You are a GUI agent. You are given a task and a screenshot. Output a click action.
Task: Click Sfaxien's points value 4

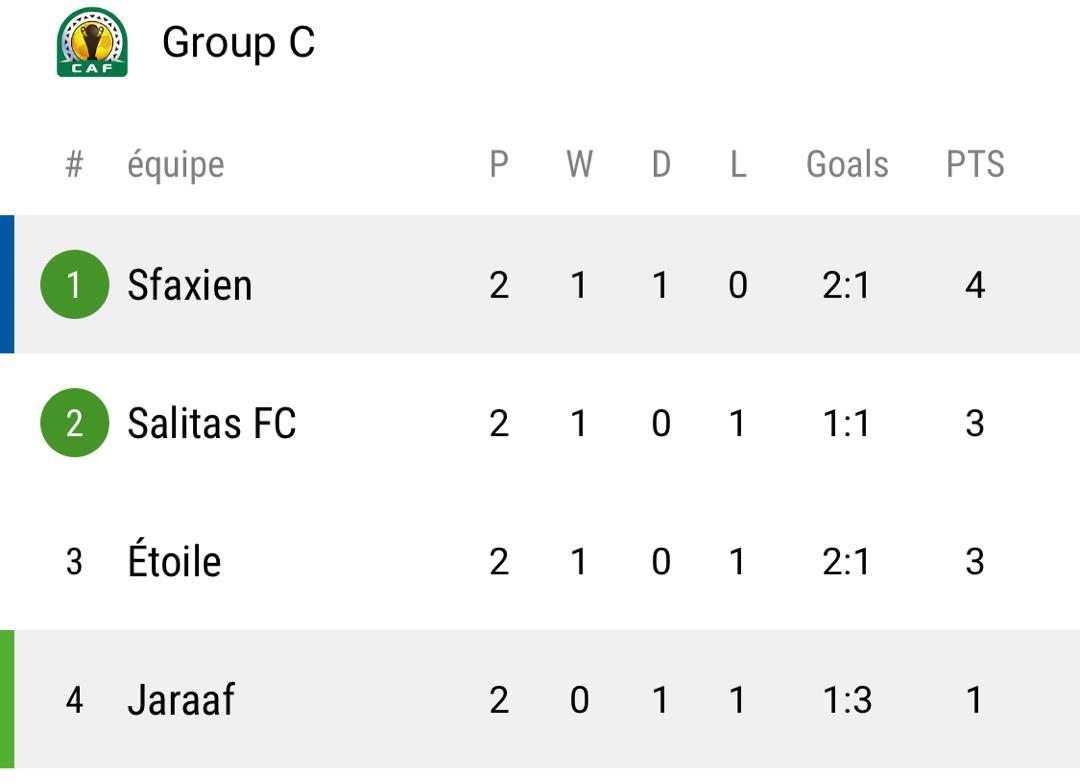[x=975, y=285]
